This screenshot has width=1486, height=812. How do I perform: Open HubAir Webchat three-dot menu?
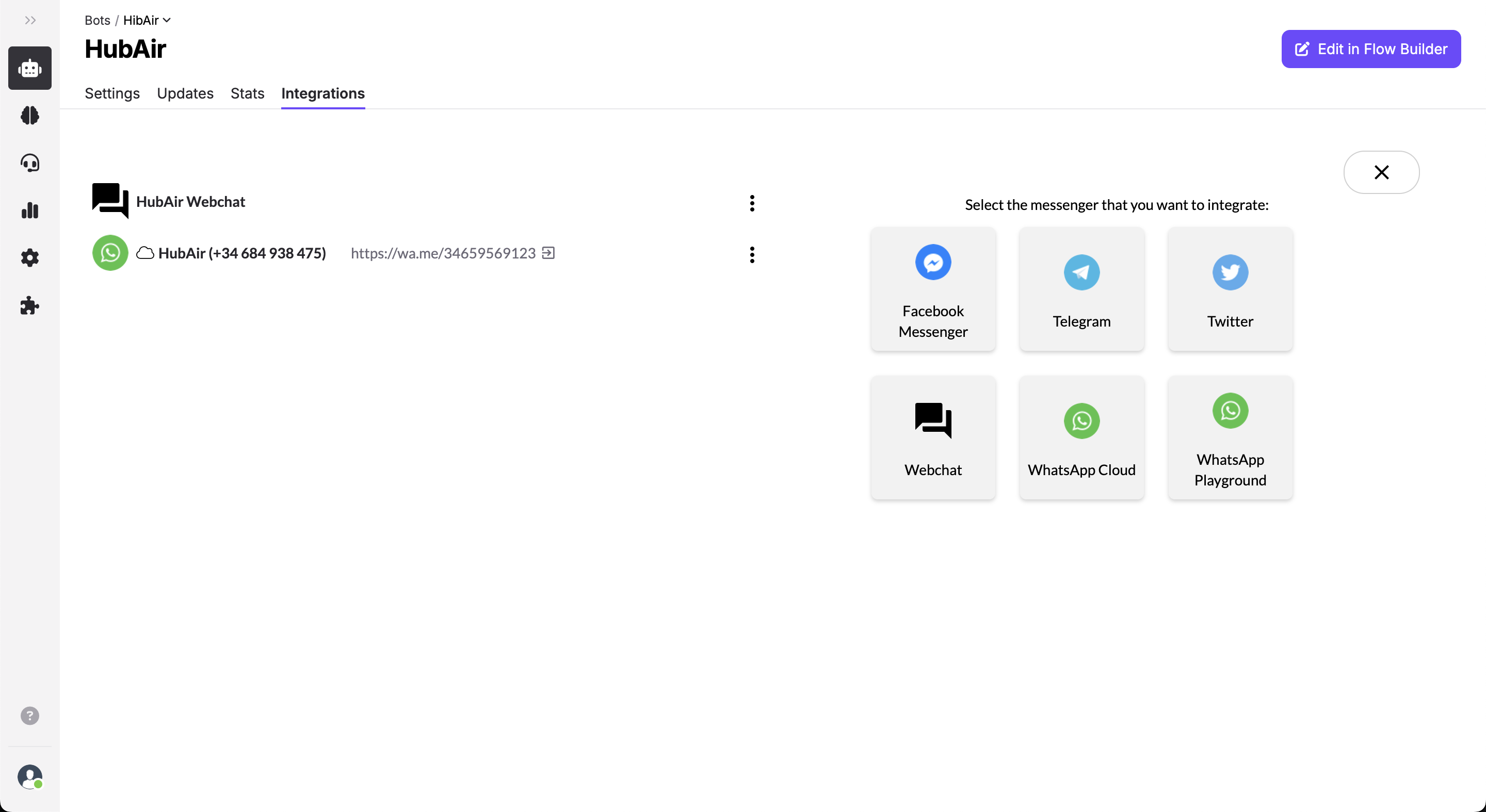[x=752, y=203]
